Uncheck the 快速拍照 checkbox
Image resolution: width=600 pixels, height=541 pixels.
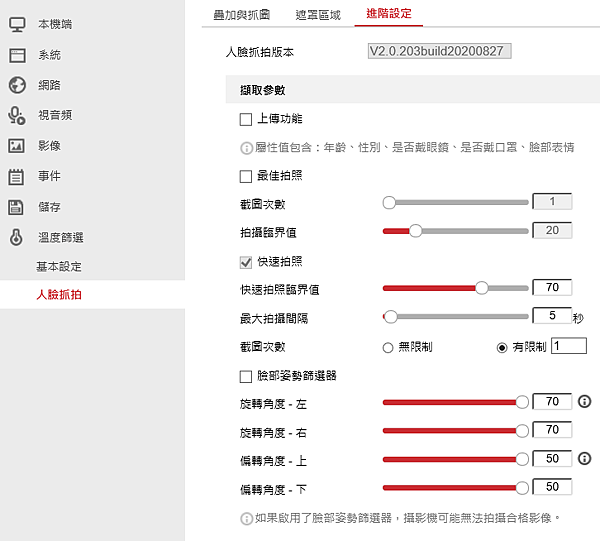[x=246, y=262]
